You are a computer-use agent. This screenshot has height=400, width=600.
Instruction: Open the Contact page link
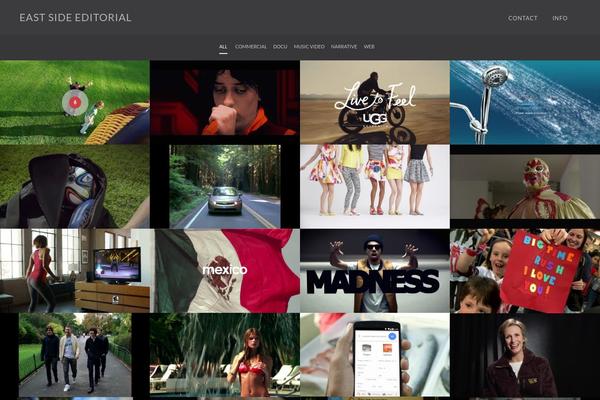(522, 18)
